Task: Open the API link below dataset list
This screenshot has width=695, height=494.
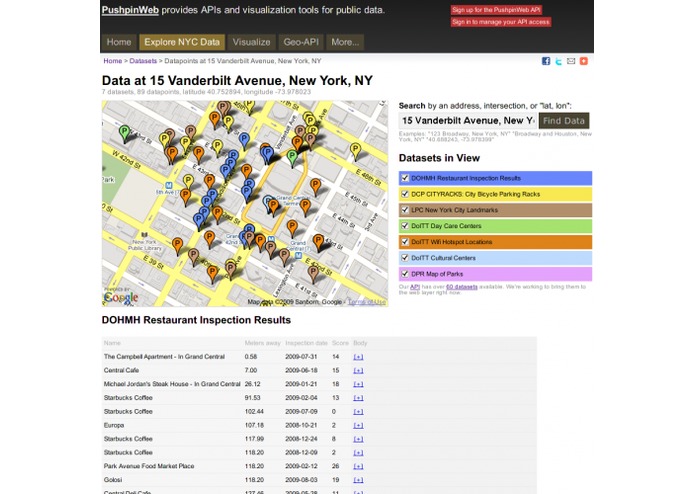Action: pos(415,287)
